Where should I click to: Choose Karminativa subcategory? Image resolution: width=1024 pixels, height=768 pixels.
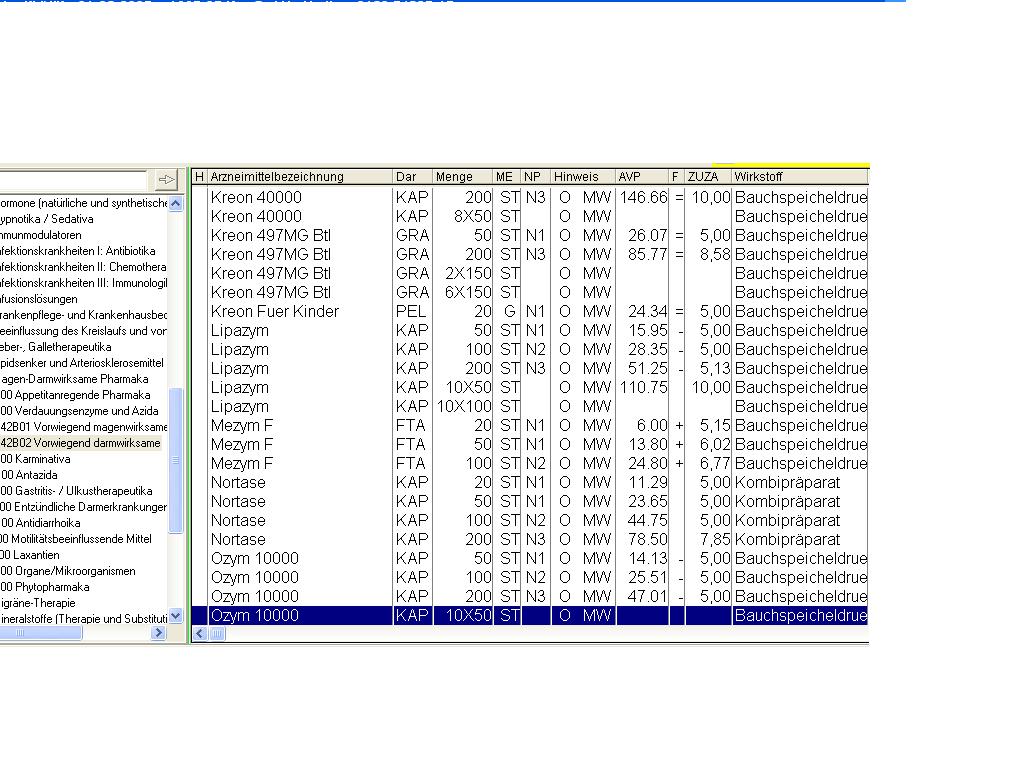[35, 459]
